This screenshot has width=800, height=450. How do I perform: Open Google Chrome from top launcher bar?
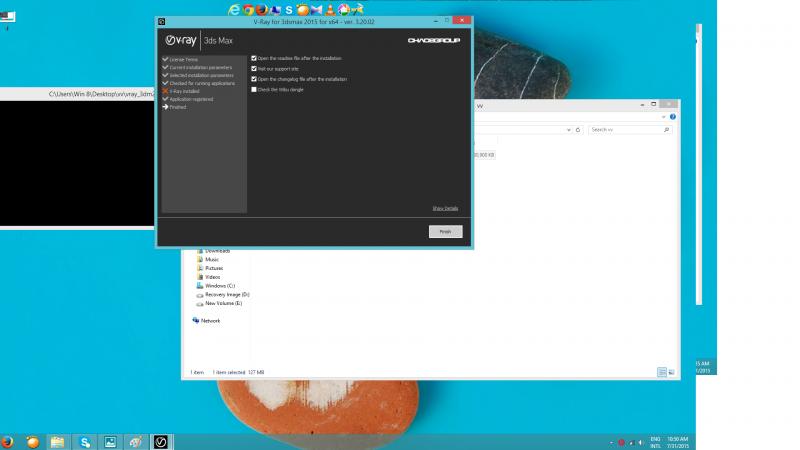248,10
